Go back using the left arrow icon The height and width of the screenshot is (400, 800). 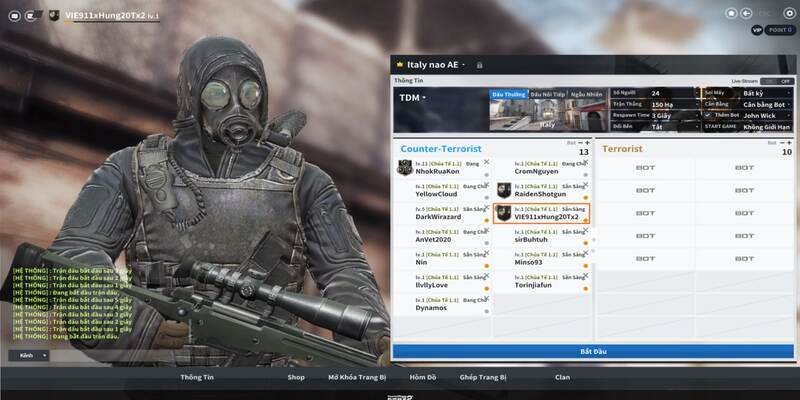(746, 13)
